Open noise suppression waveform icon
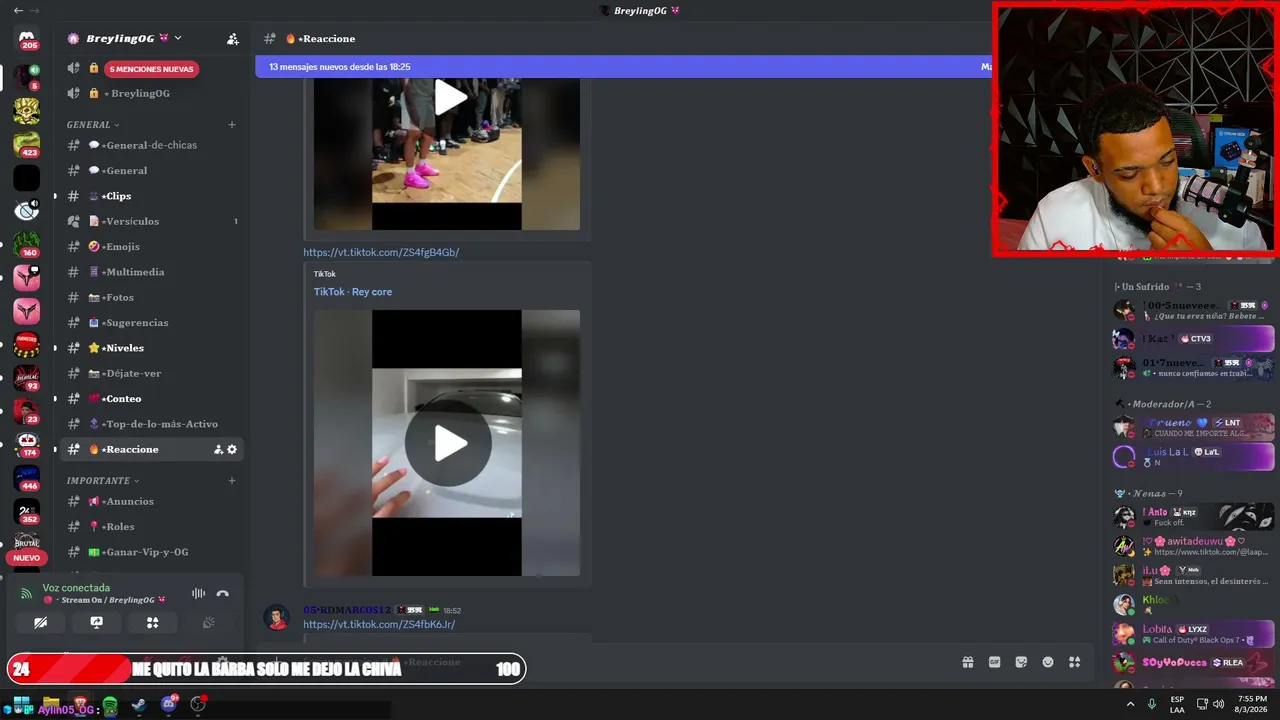The width and height of the screenshot is (1280, 720). tap(198, 594)
